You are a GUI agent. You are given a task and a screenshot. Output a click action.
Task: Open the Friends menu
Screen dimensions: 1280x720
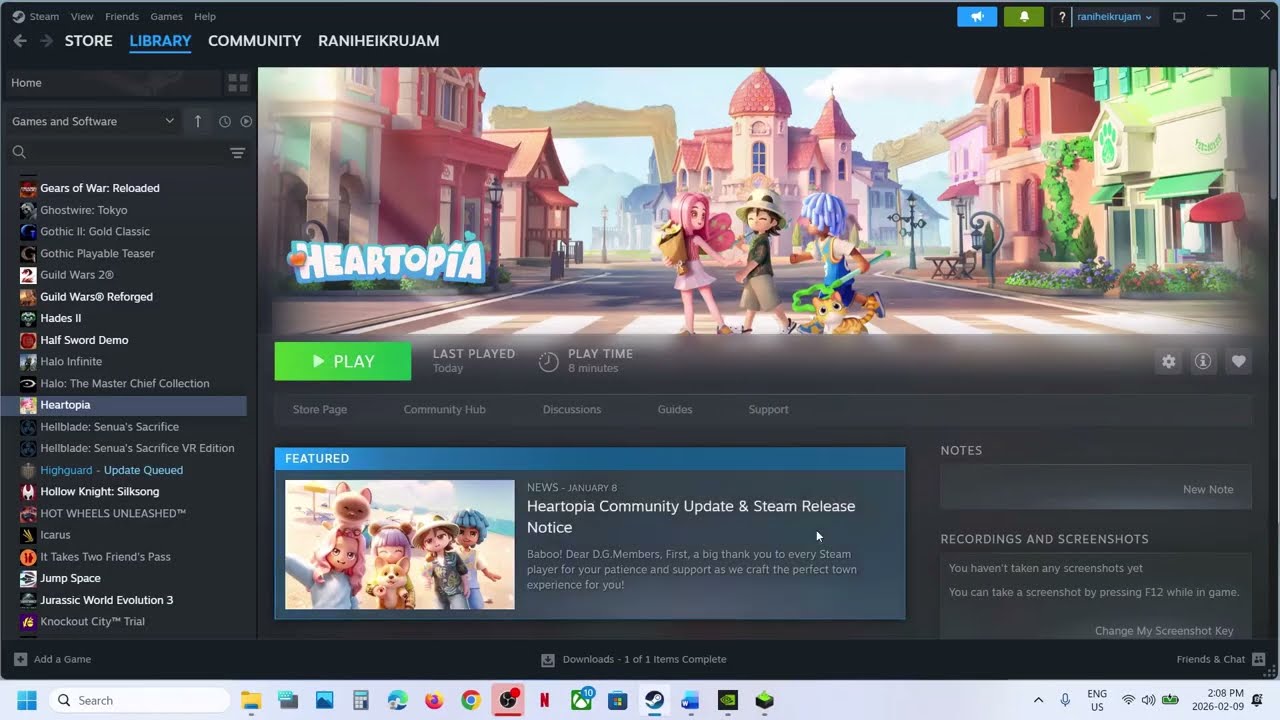click(122, 16)
